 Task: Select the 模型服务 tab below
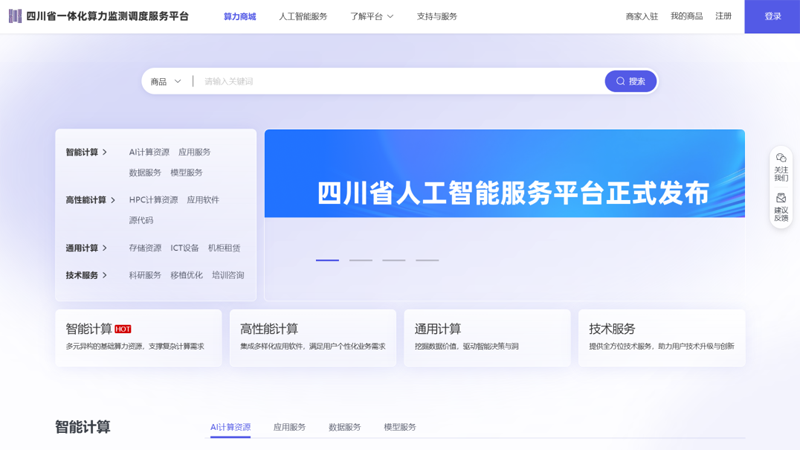[x=399, y=427]
